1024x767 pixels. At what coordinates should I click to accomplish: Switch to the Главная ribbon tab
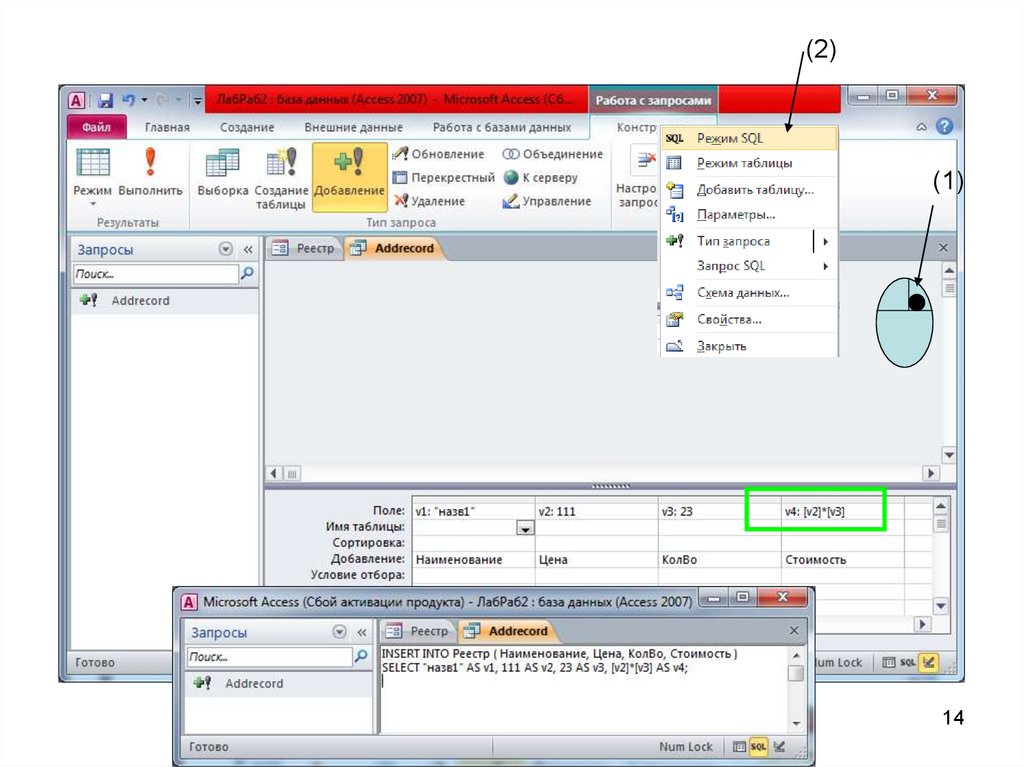point(167,127)
